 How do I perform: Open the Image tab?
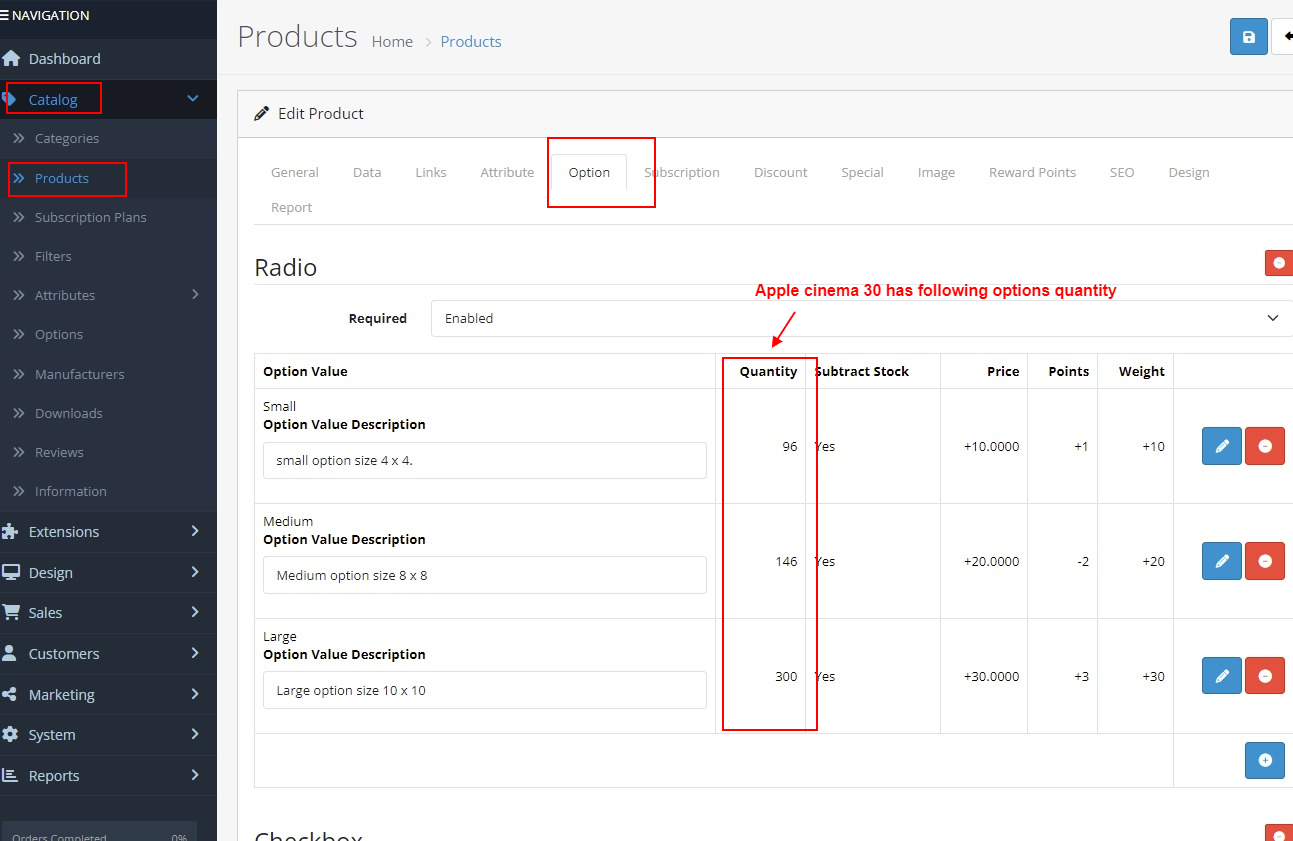coord(936,172)
